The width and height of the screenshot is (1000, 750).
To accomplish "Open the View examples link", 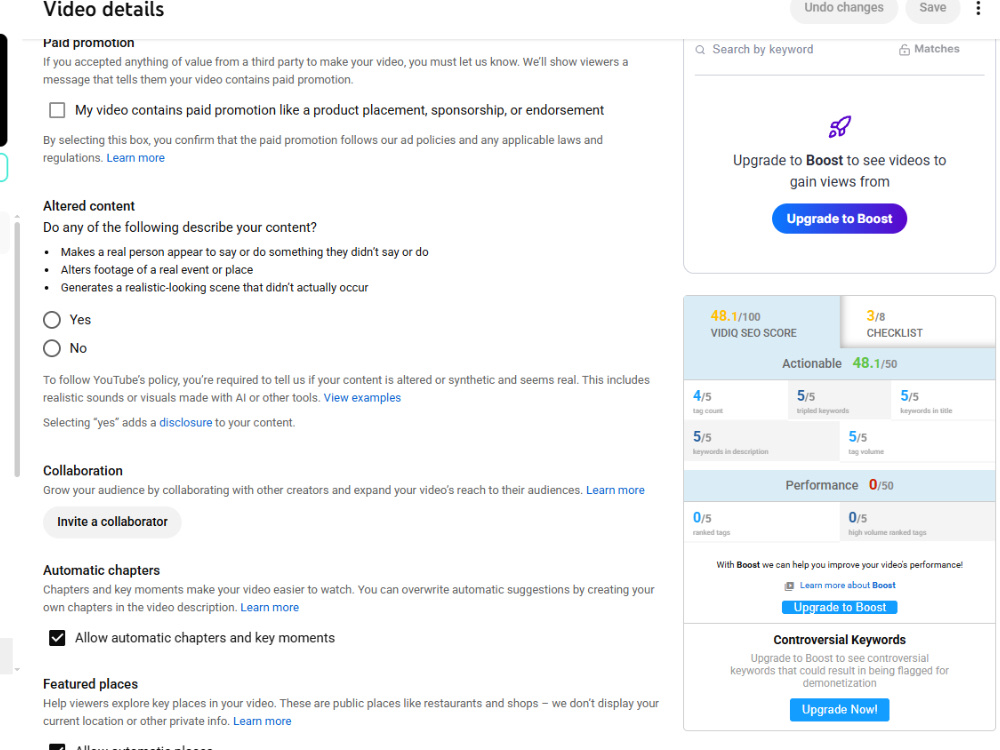I will click(x=362, y=397).
